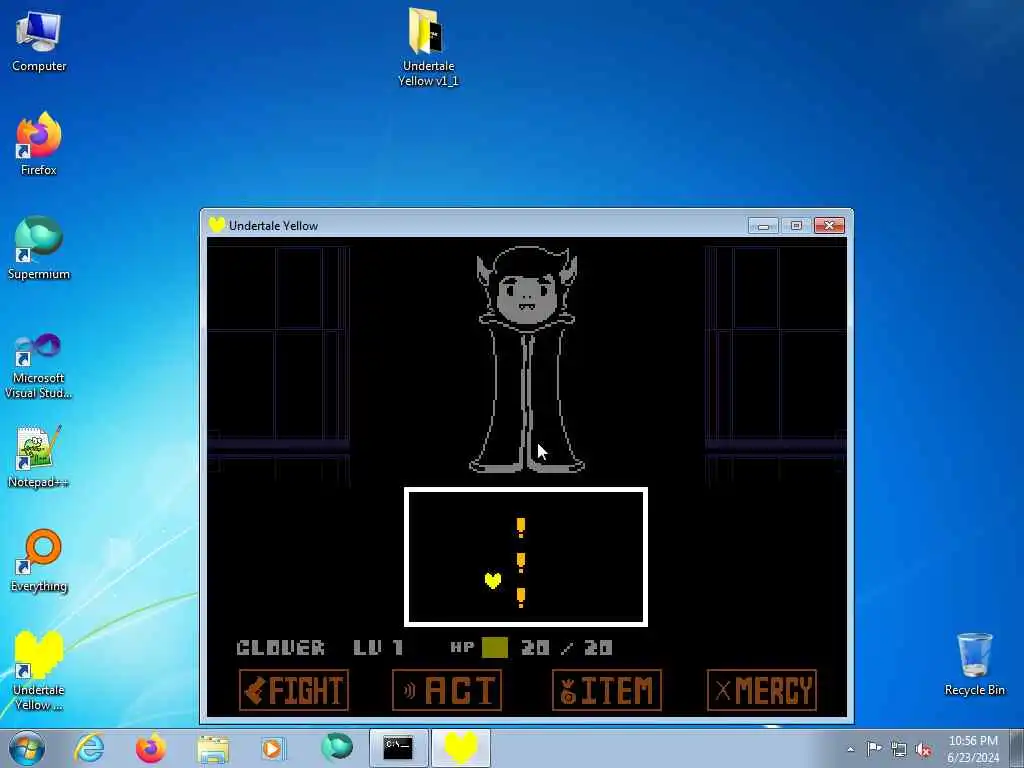Click the Undertale Yellow window title text
This screenshot has width=1024, height=768.
[x=273, y=225]
